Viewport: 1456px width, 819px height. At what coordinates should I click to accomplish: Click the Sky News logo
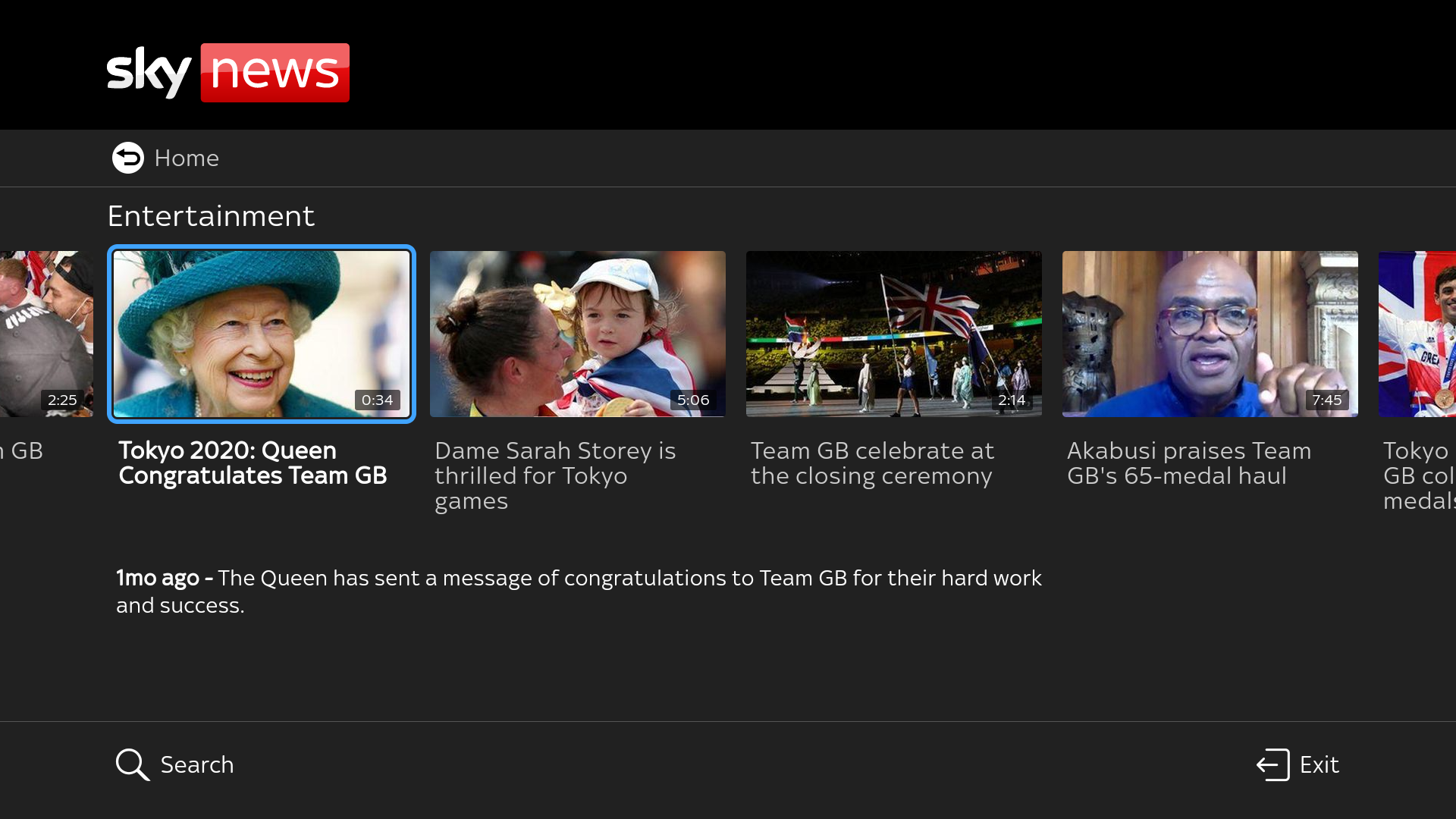(227, 72)
